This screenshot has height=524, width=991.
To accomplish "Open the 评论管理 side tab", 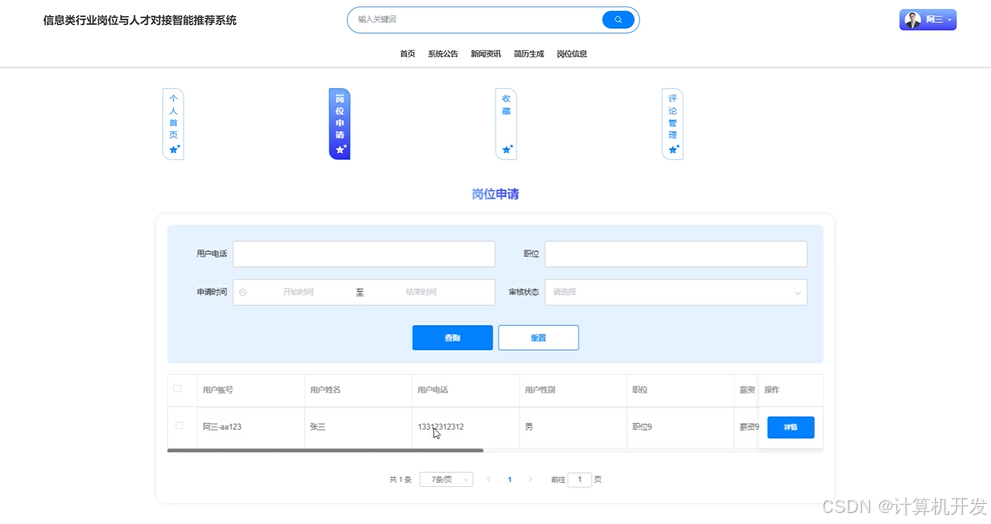I will [x=672, y=124].
